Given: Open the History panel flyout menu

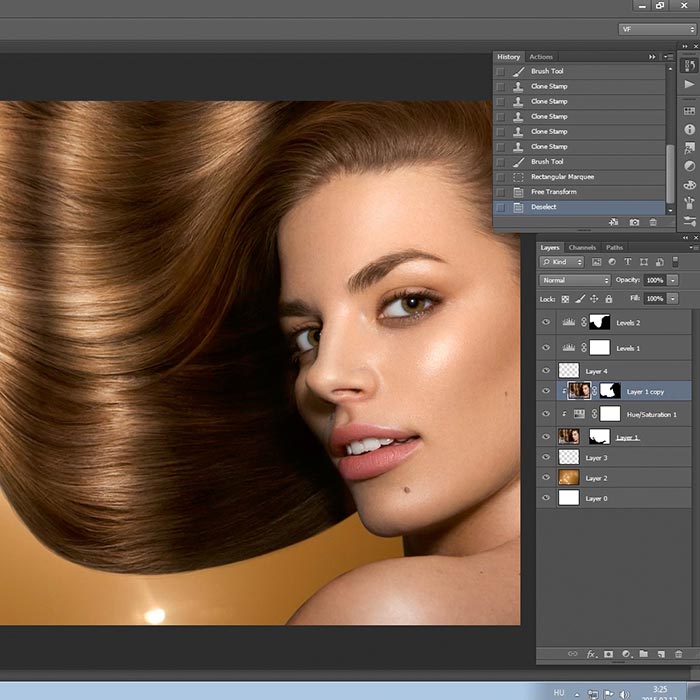Looking at the screenshot, I should pyautogui.click(x=668, y=57).
